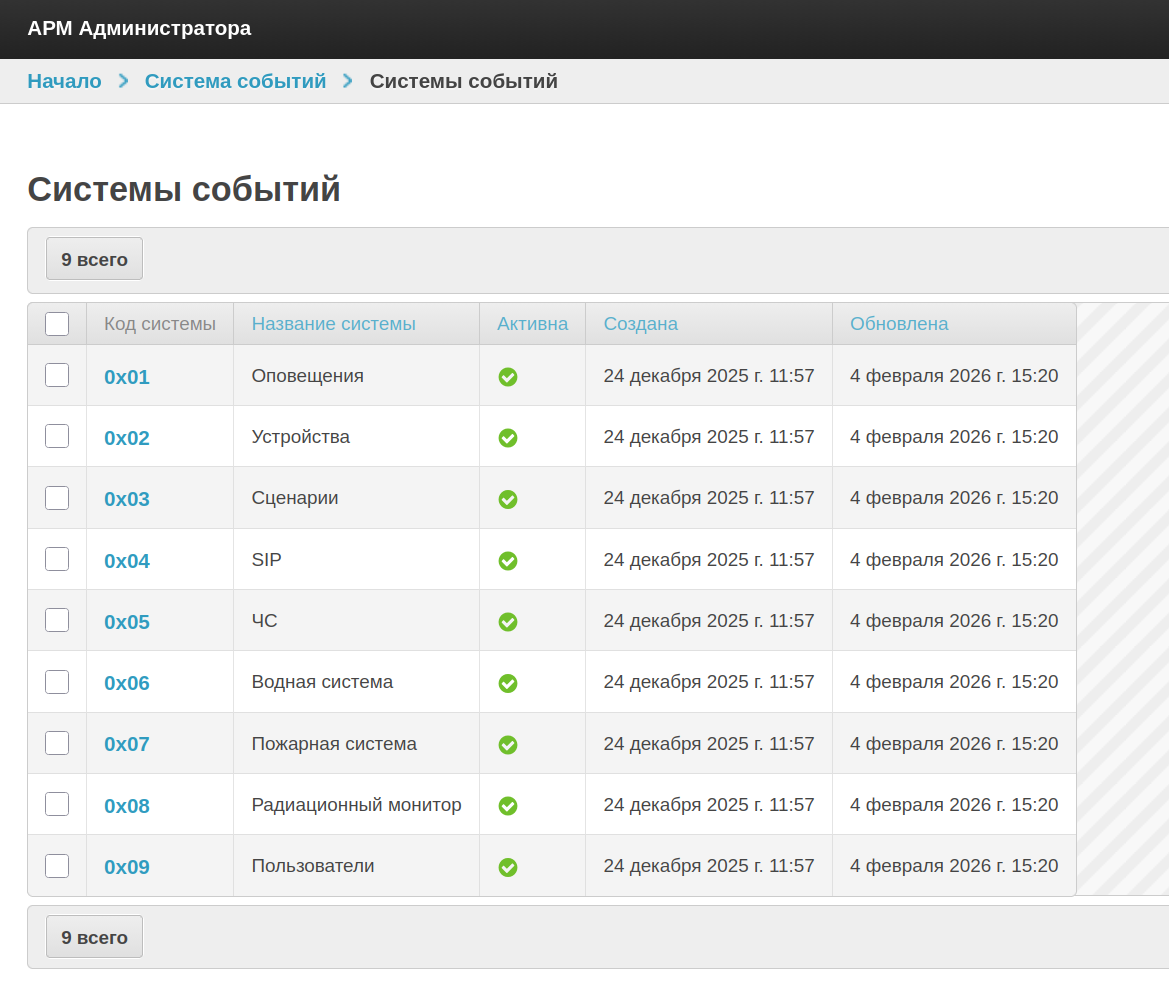Go to Начало breadcrumb link

64,81
